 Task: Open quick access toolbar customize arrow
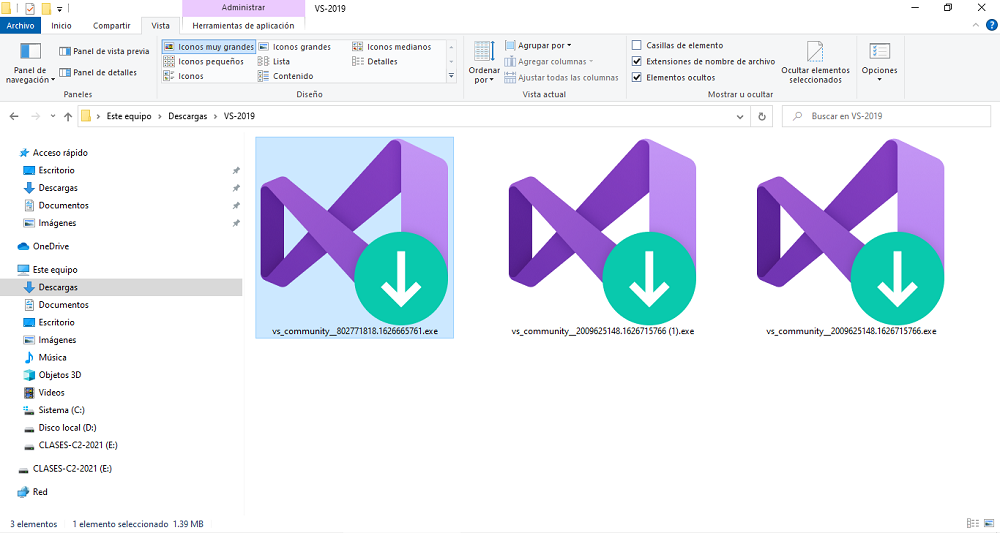[x=59, y=9]
